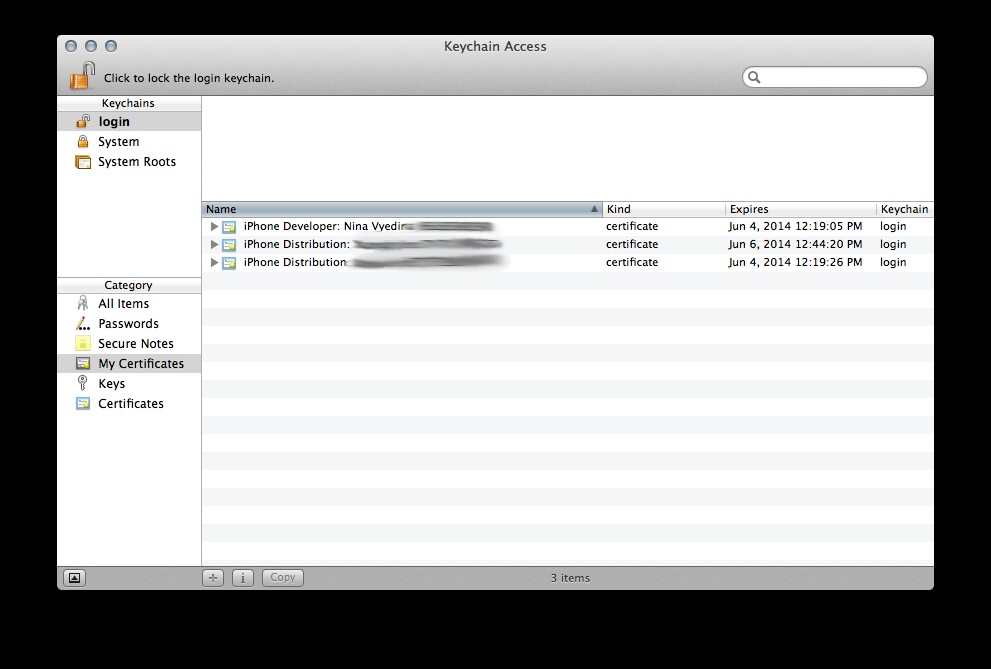
Task: Minimize the Keychain Access window
Action: [91, 46]
